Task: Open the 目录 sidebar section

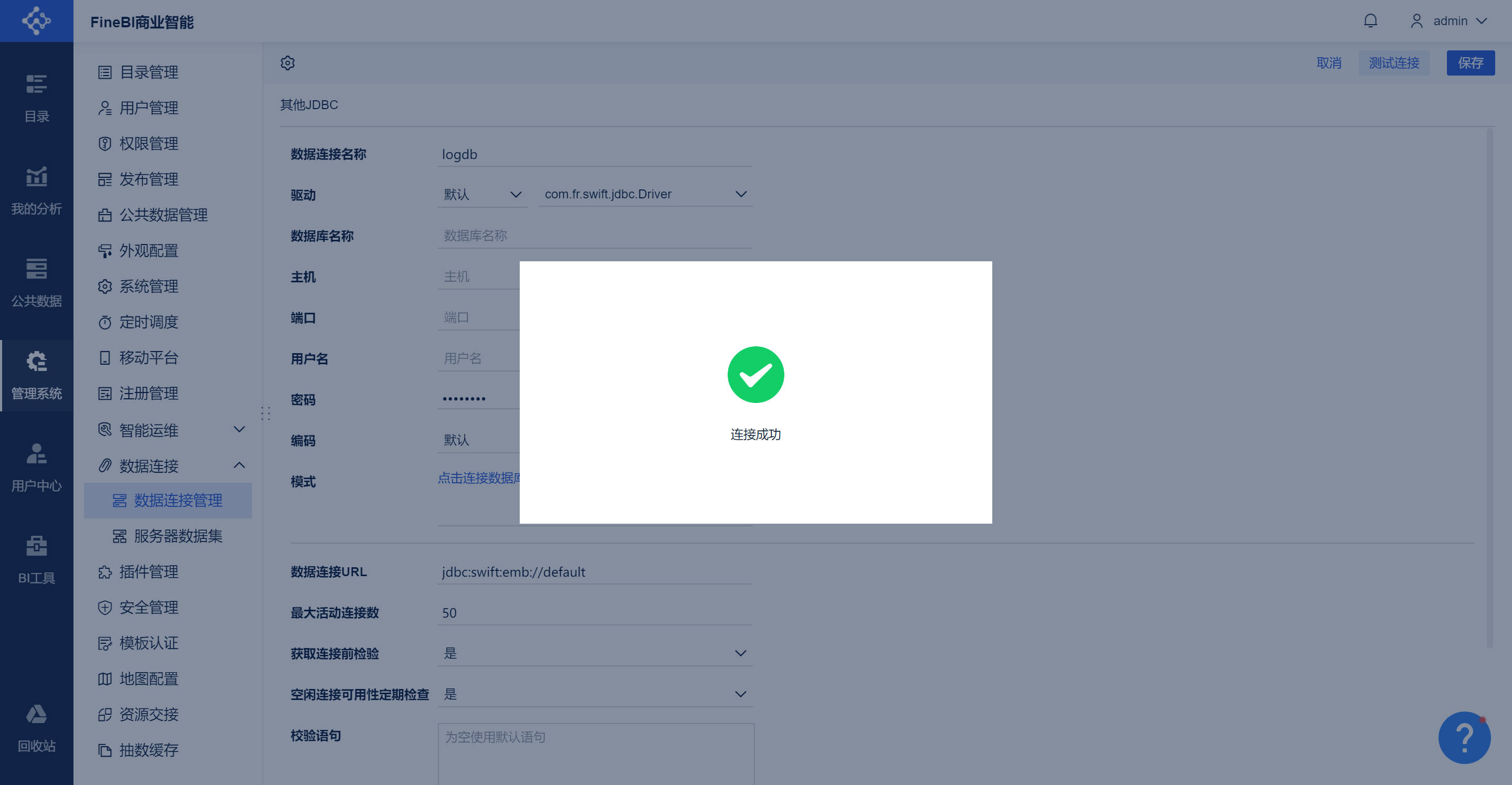Action: pos(36,98)
